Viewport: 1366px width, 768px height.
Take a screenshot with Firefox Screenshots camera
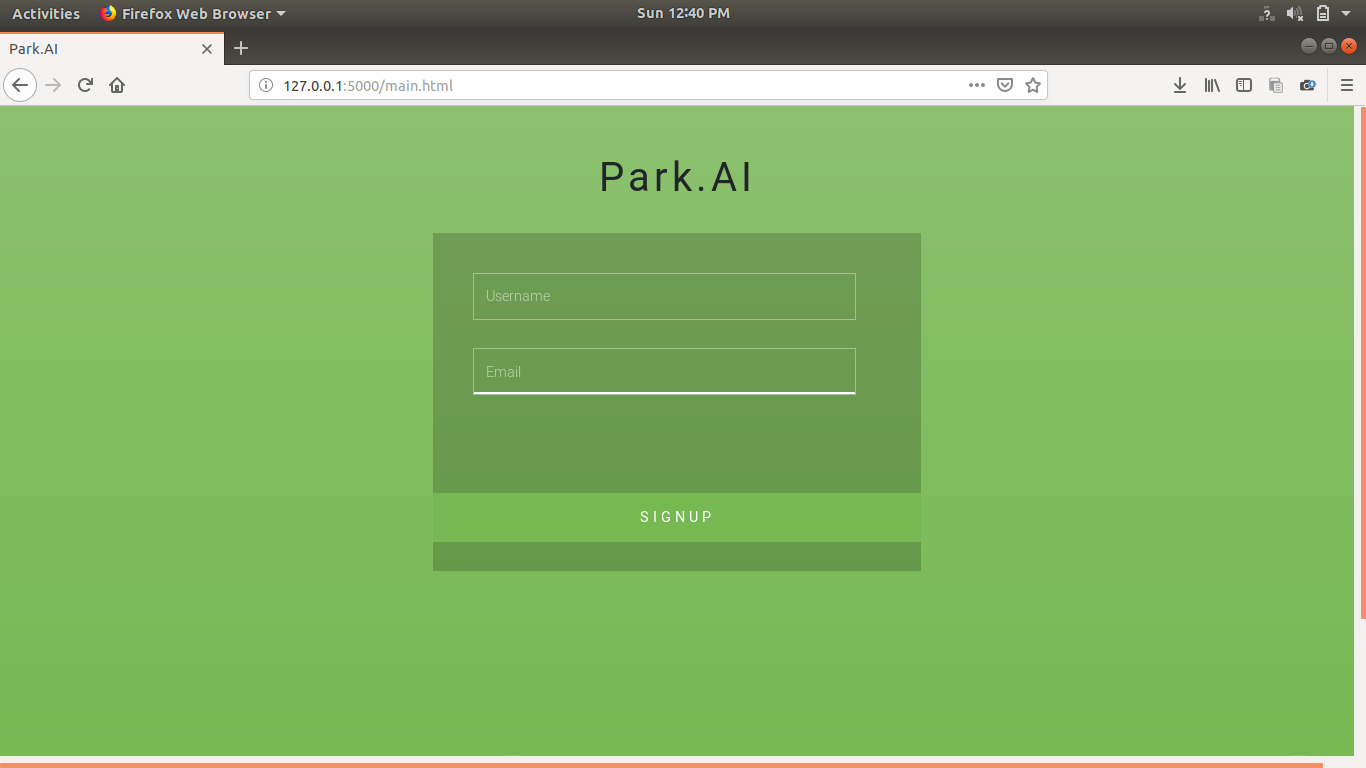pos(1307,85)
